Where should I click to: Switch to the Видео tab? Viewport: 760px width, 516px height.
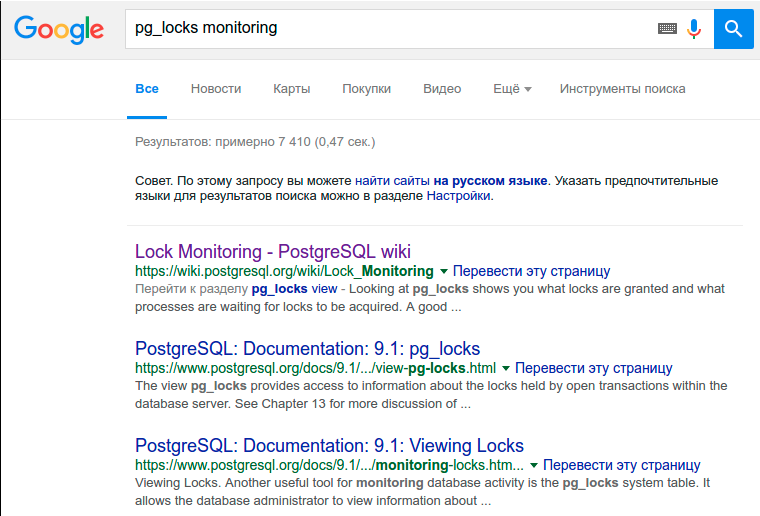point(442,89)
